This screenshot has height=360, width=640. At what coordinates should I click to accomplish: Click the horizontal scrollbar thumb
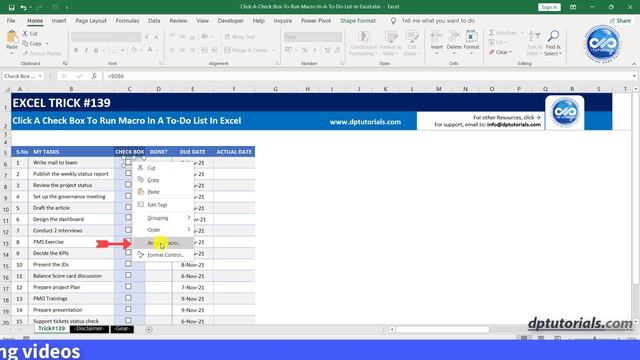click(442, 329)
